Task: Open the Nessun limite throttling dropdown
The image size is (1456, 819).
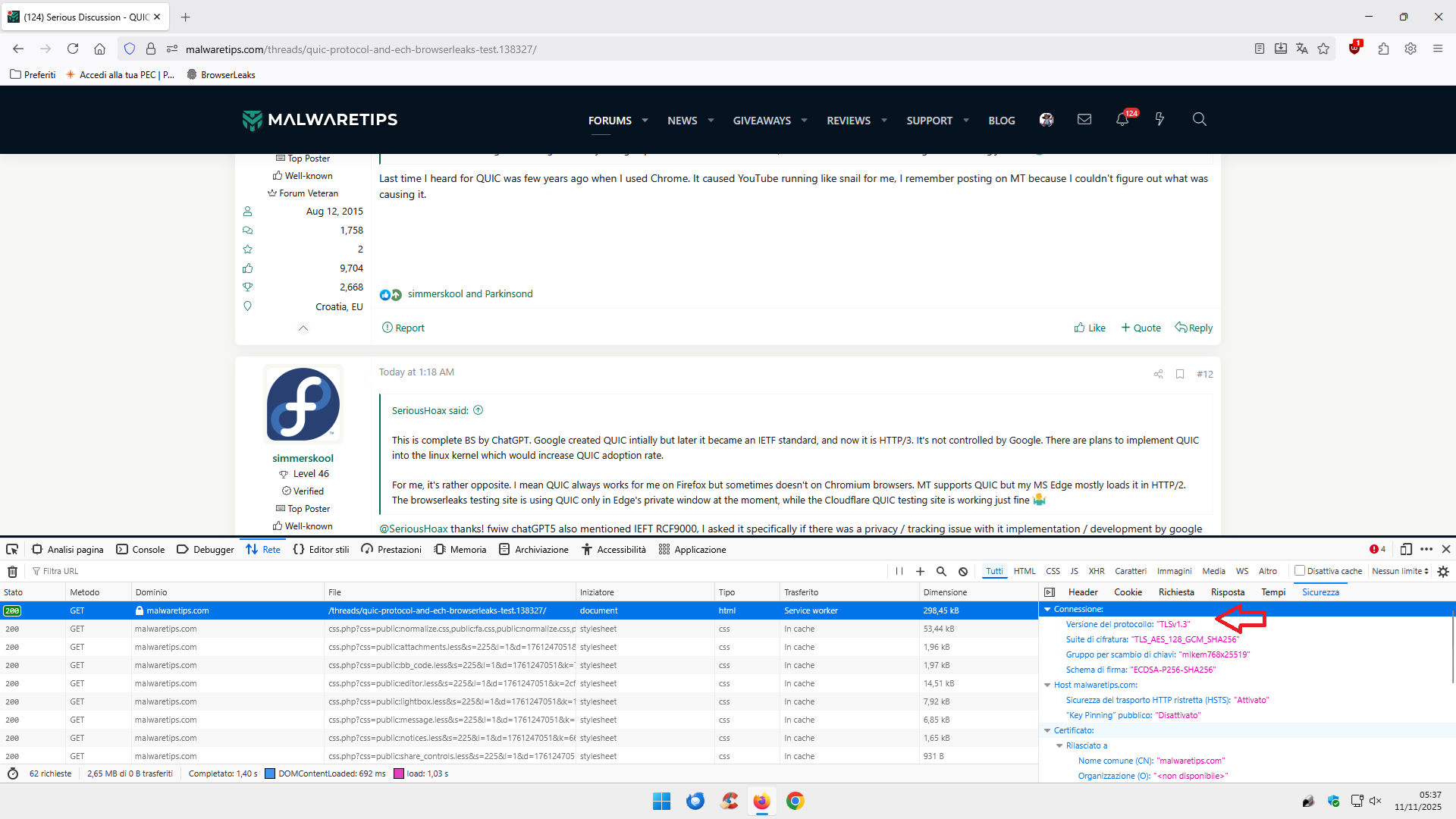Action: (x=1400, y=572)
